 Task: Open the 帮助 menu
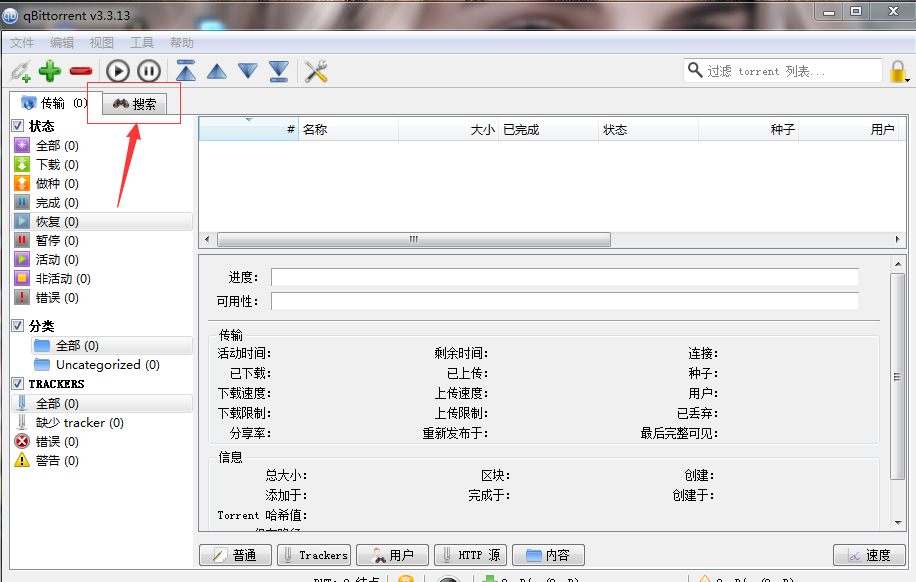pyautogui.click(x=181, y=43)
